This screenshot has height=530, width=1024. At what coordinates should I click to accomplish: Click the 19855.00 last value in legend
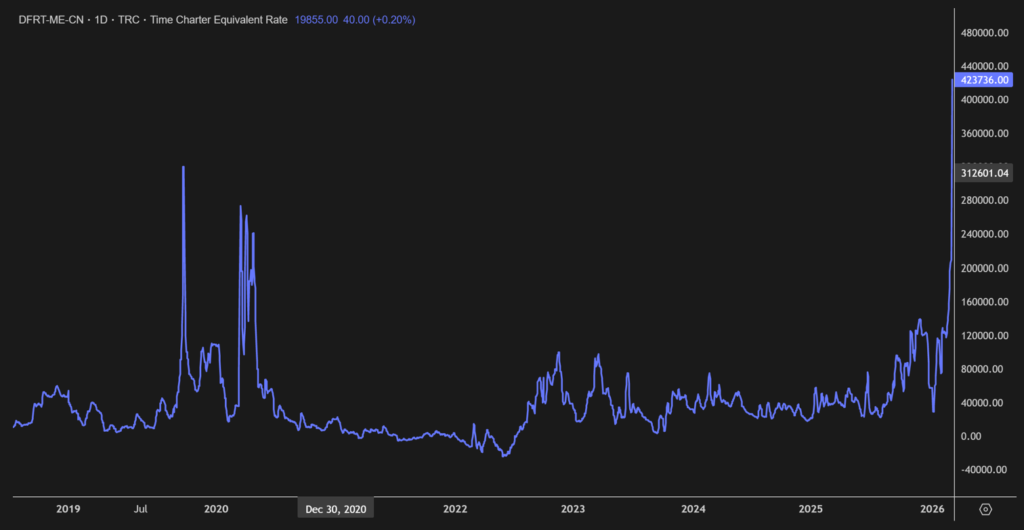pyautogui.click(x=316, y=19)
